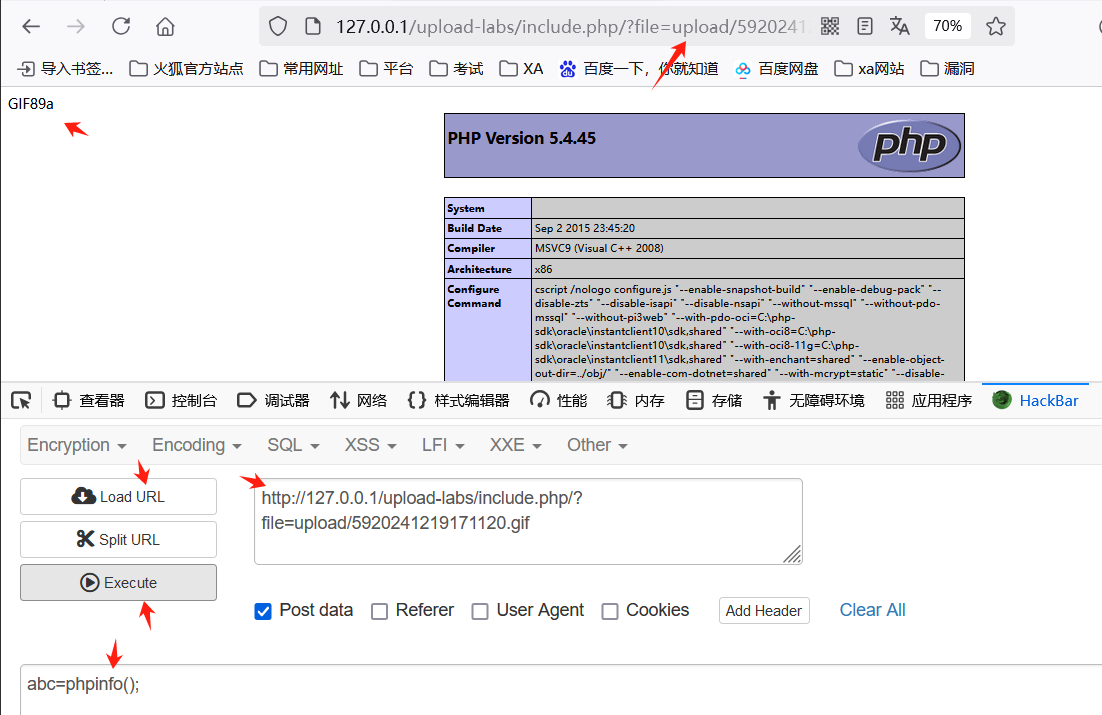Image resolution: width=1102 pixels, height=715 pixels.
Task: Switch to the 无障碍环境 accessibility tab
Action: pos(814,401)
